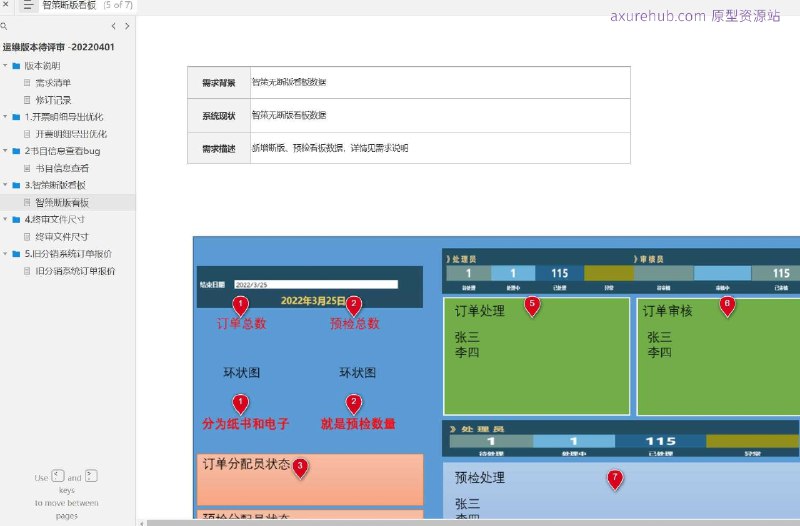Click the red pin number 7 marker
800x526 pixels.
(x=615, y=479)
